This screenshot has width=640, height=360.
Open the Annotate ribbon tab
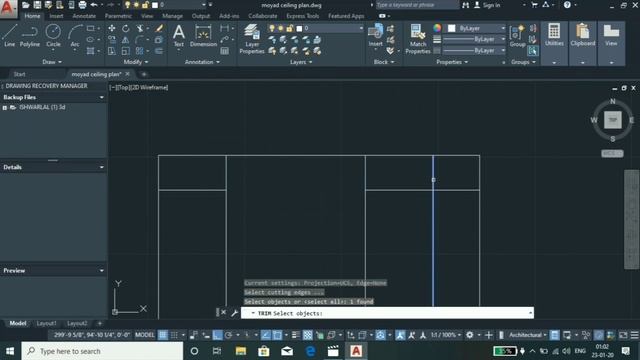point(84,16)
